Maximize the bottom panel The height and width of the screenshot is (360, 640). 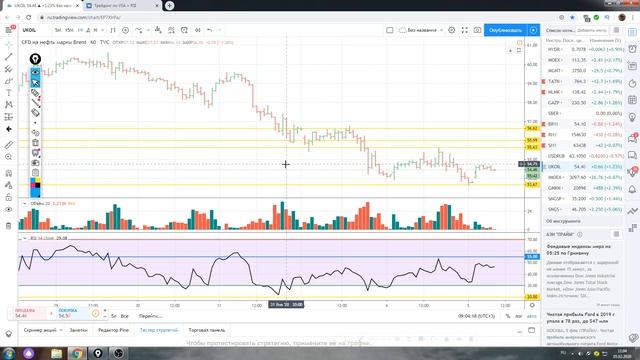point(531,330)
